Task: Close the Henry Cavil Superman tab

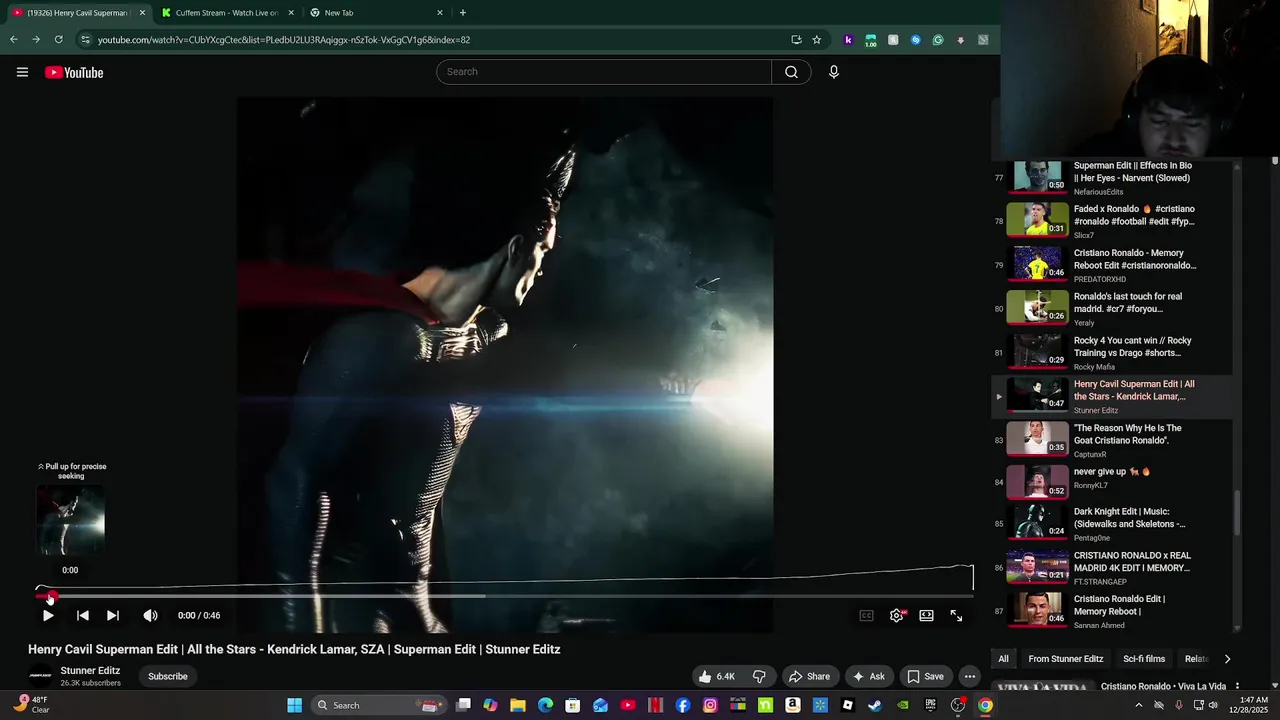Action: tap(142, 13)
